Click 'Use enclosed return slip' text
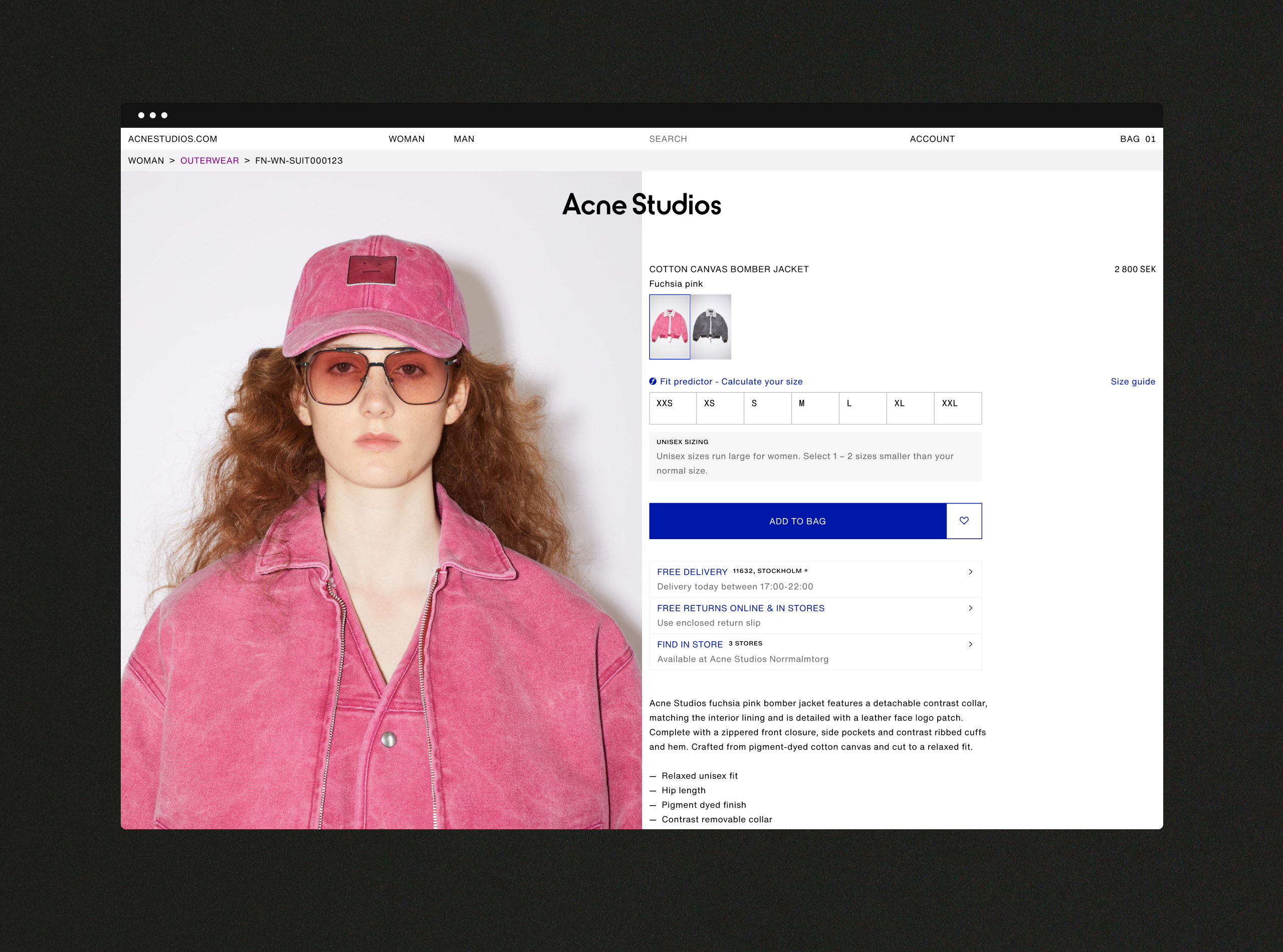The width and height of the screenshot is (1283, 952). click(709, 623)
